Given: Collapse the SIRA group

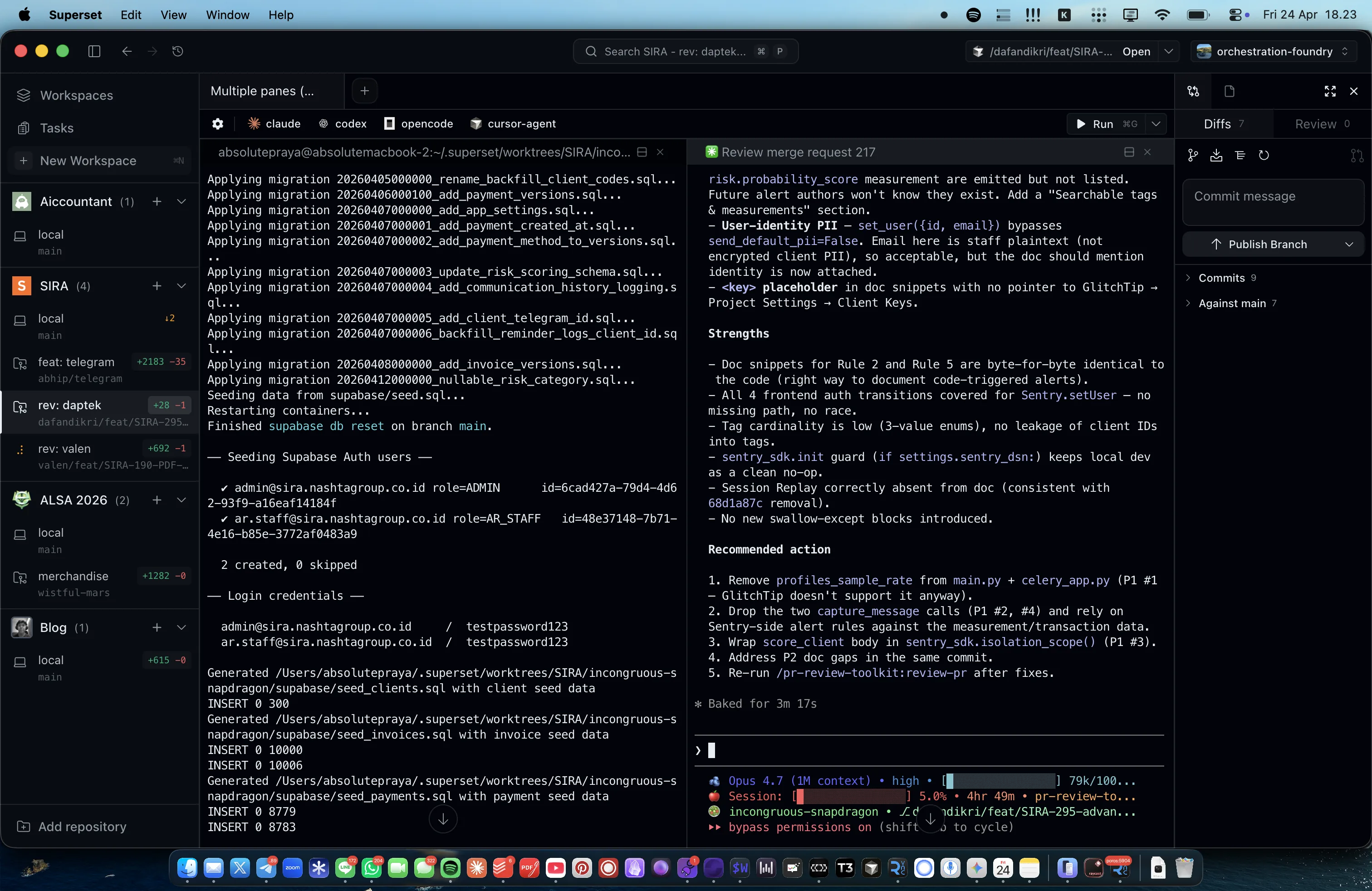Looking at the screenshot, I should point(181,286).
